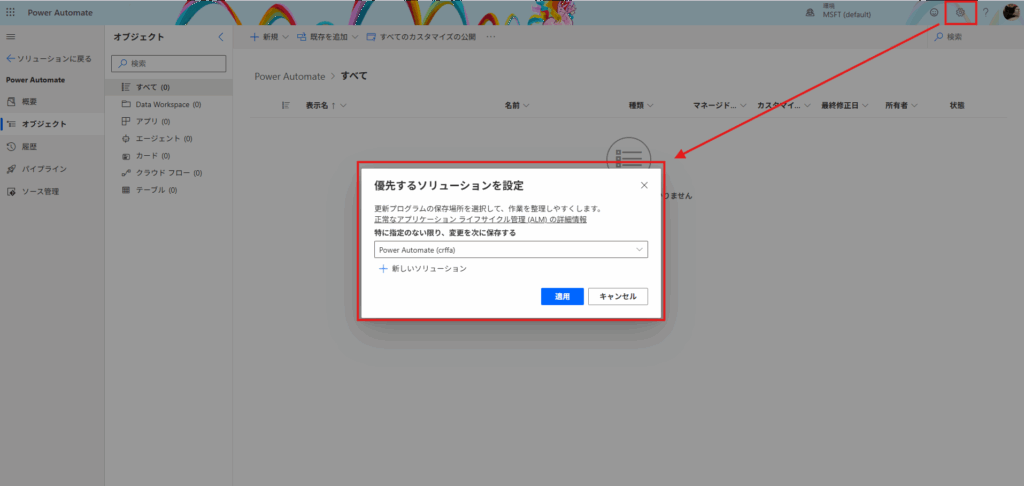Go back via ソリューションに戻る
This screenshot has height=486, width=1024.
click(49, 59)
